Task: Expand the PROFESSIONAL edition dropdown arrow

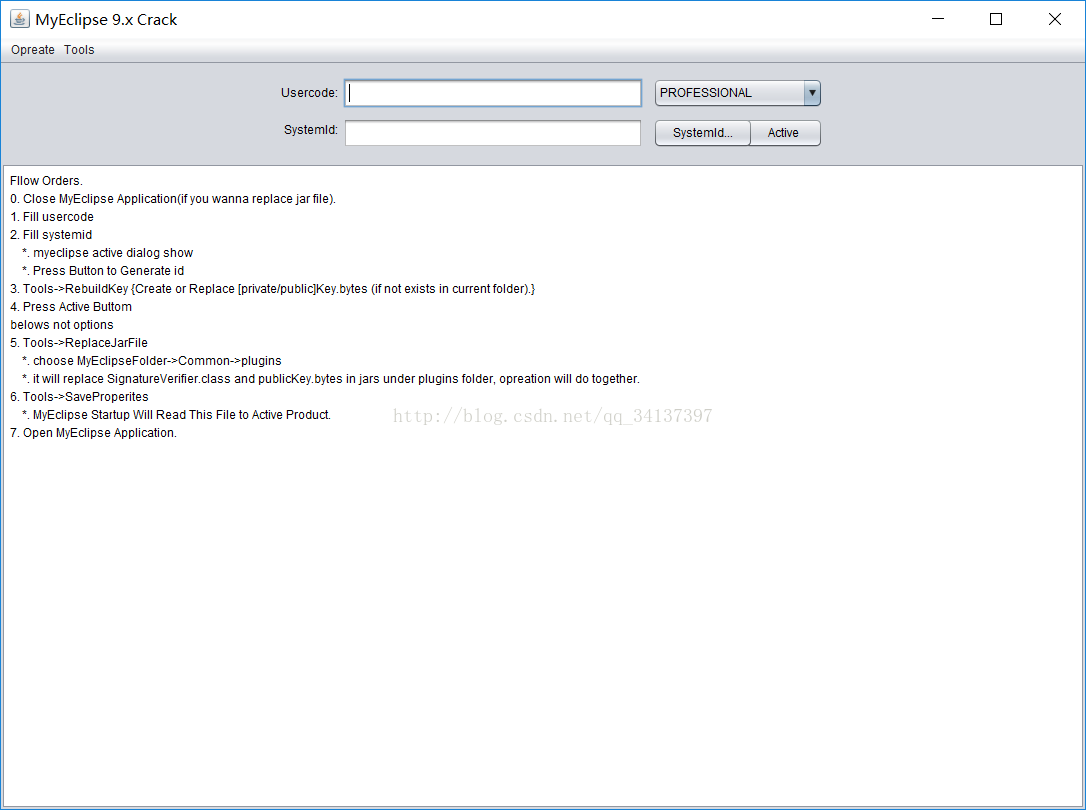Action: pyautogui.click(x=812, y=93)
